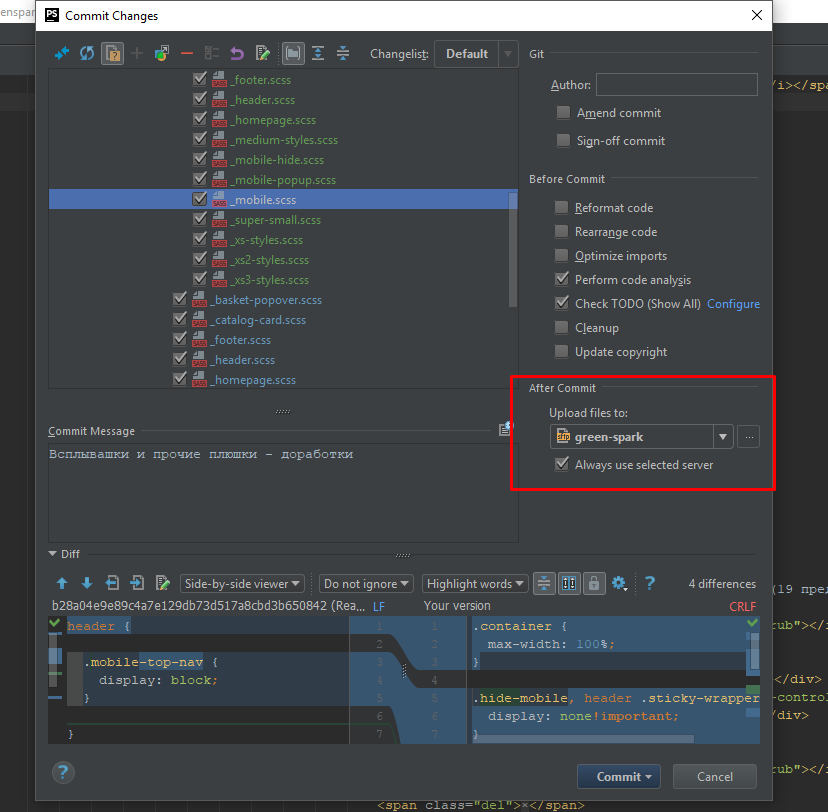The height and width of the screenshot is (812, 828).
Task: Open the Configure link for TODO check
Action: pyautogui.click(x=733, y=304)
